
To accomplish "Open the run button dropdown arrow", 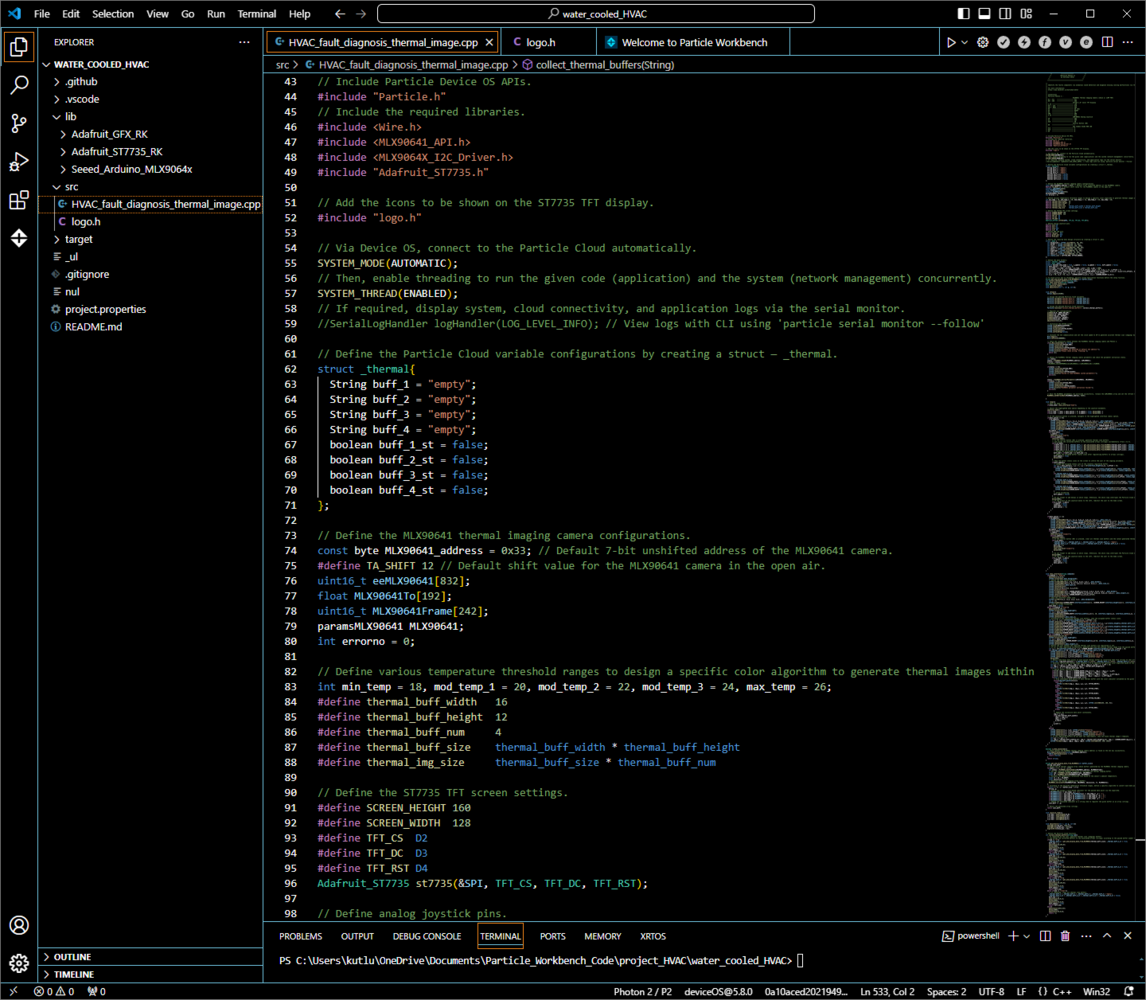I will [964, 42].
